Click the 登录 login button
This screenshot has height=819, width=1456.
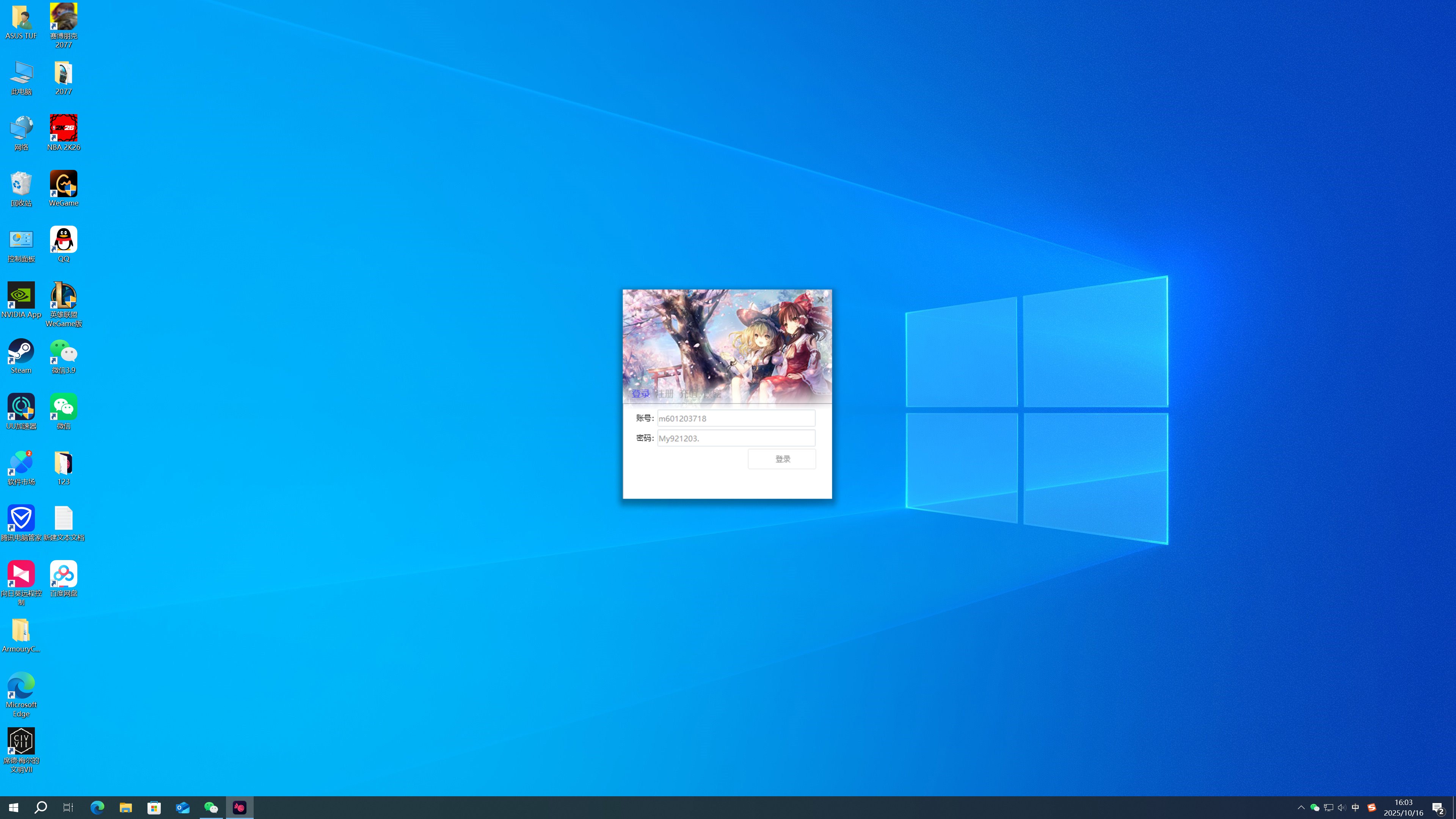click(x=782, y=459)
